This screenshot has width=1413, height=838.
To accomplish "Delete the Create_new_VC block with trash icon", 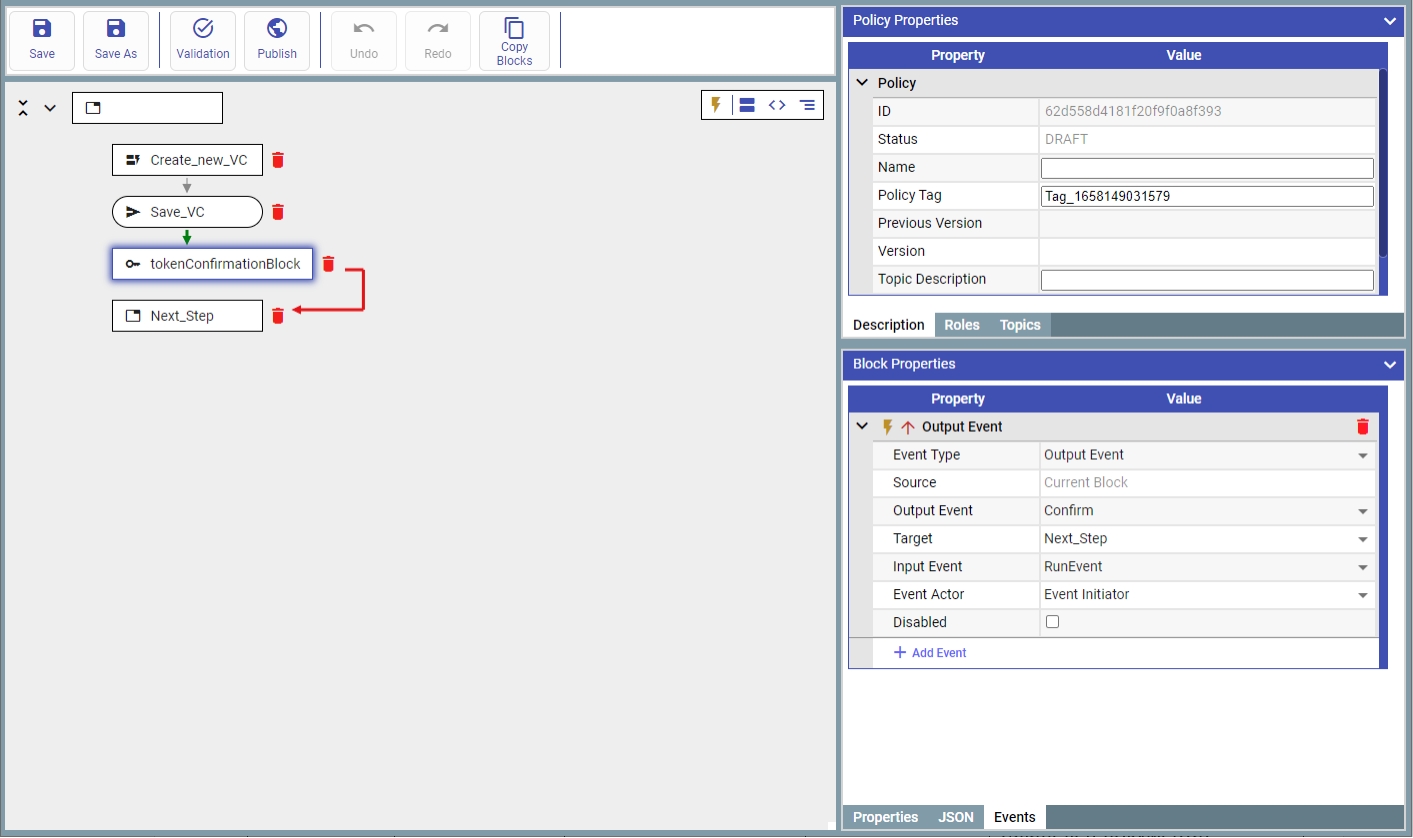I will (279, 160).
